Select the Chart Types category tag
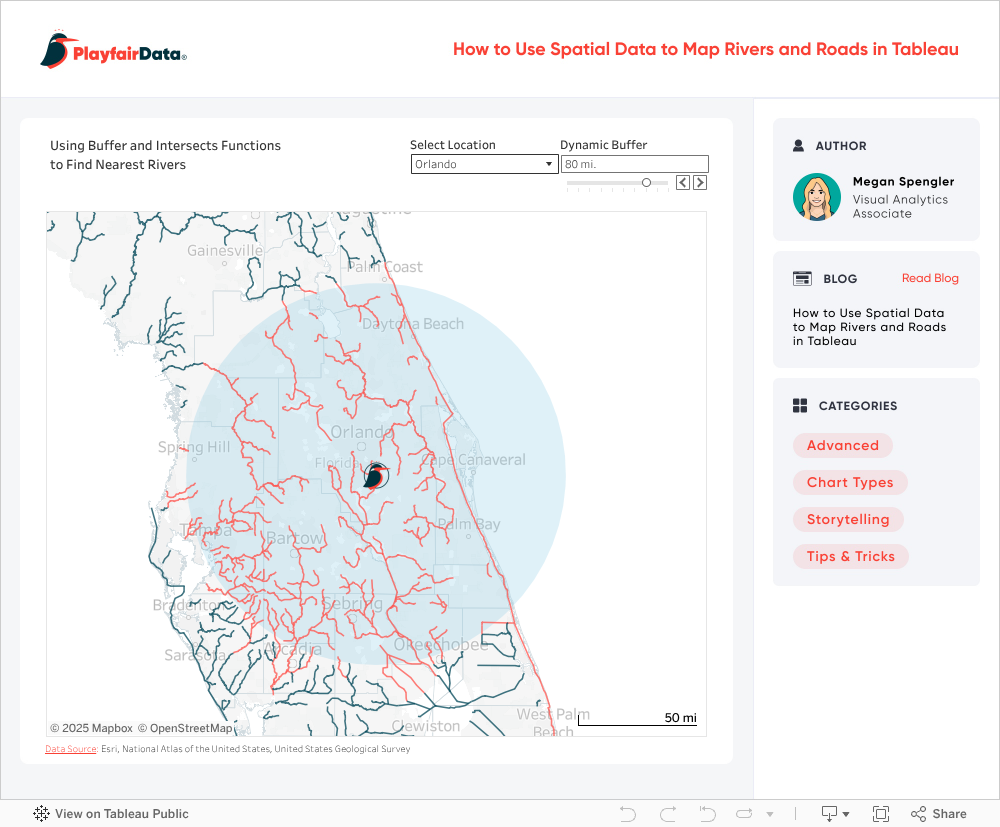 [x=850, y=483]
